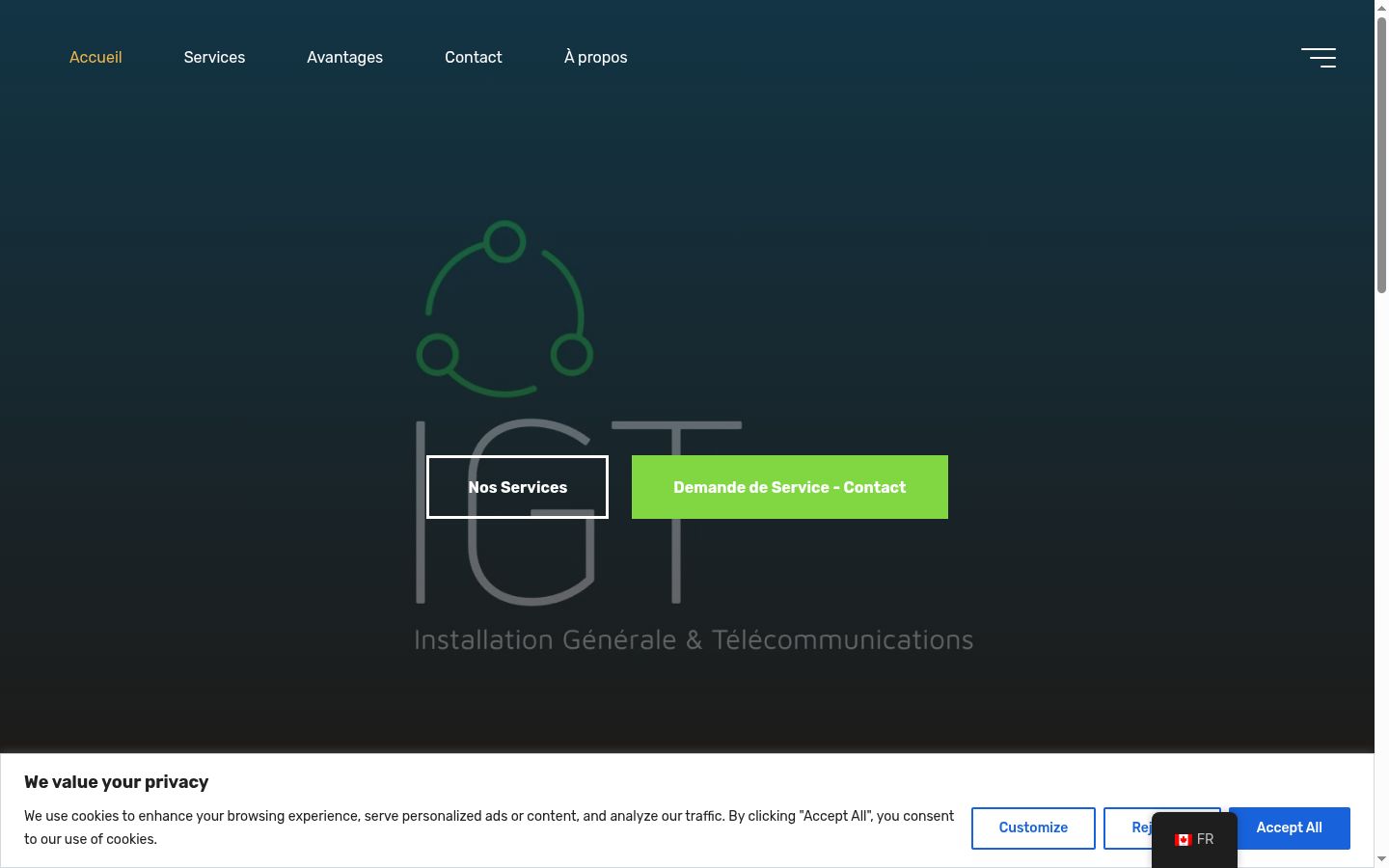The height and width of the screenshot is (868, 1389).
Task: Open the À propos menu item
Action: 595,57
